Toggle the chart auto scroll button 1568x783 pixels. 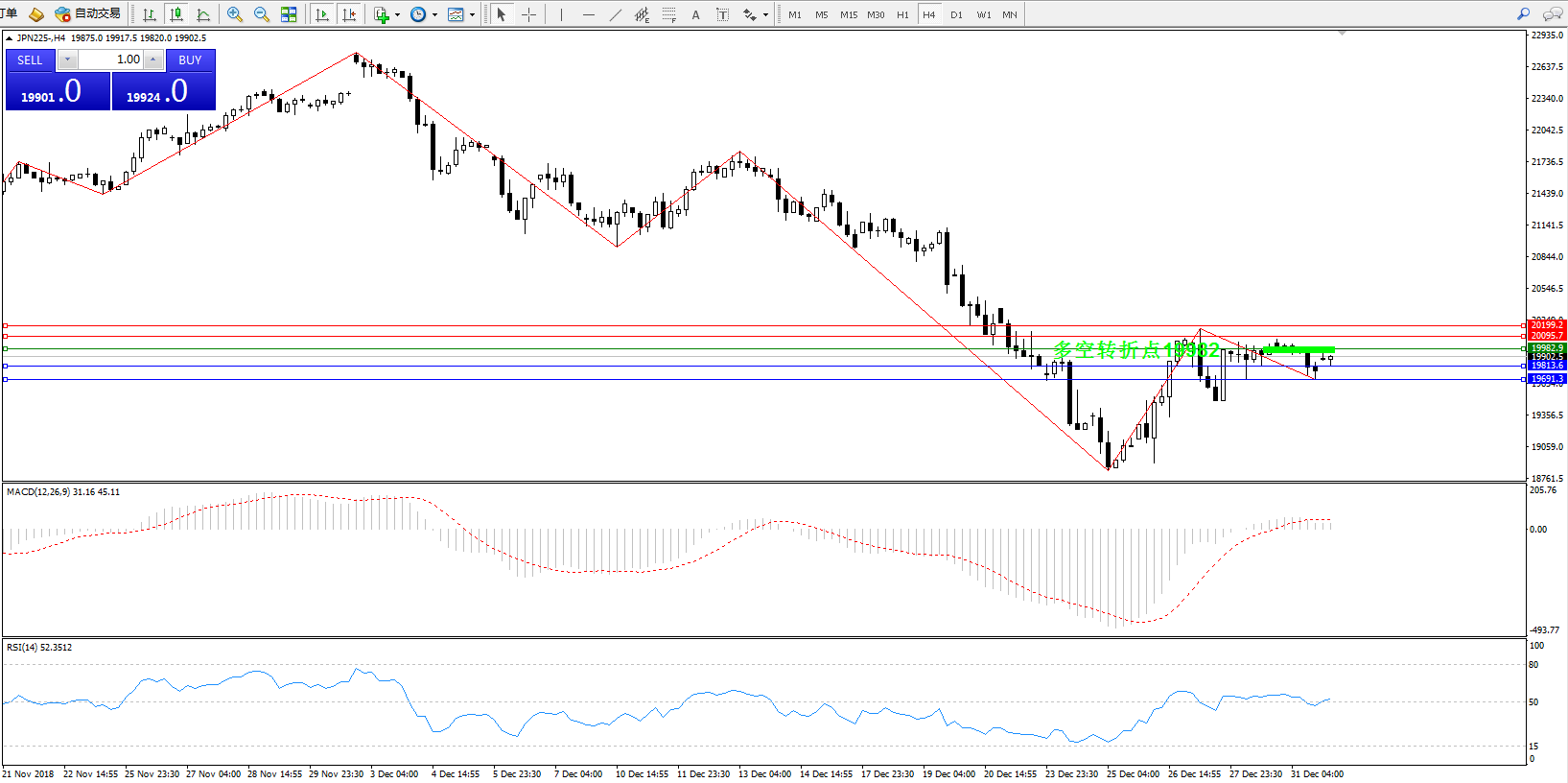click(x=322, y=14)
